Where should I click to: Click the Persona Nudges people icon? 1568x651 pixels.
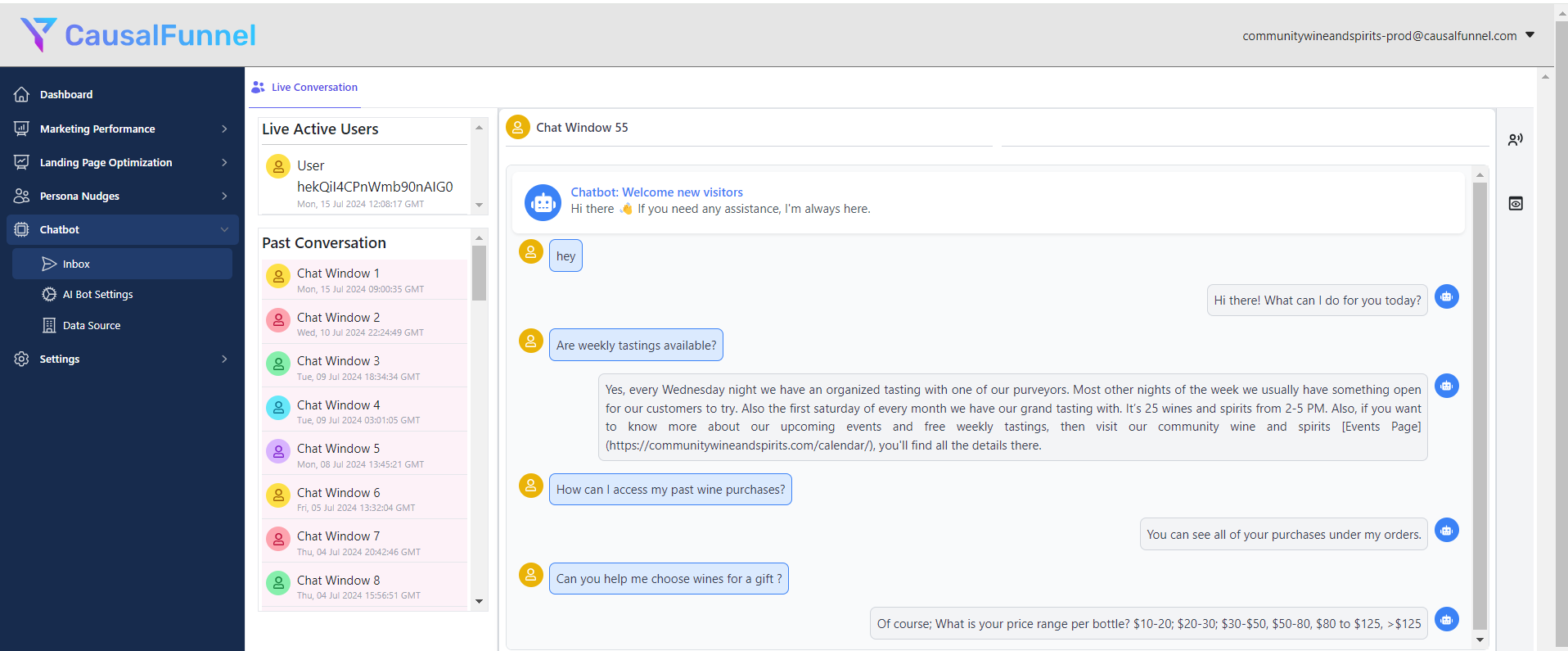22,196
